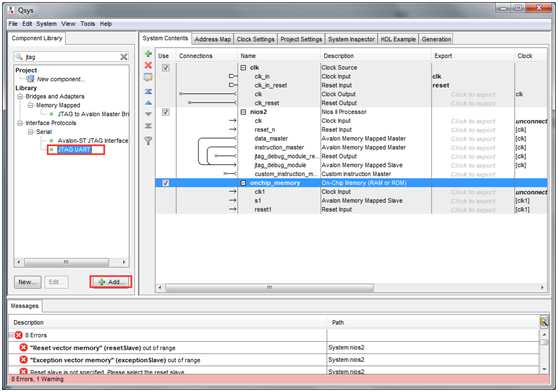Click the move-to-top arrow icon

pos(148,91)
